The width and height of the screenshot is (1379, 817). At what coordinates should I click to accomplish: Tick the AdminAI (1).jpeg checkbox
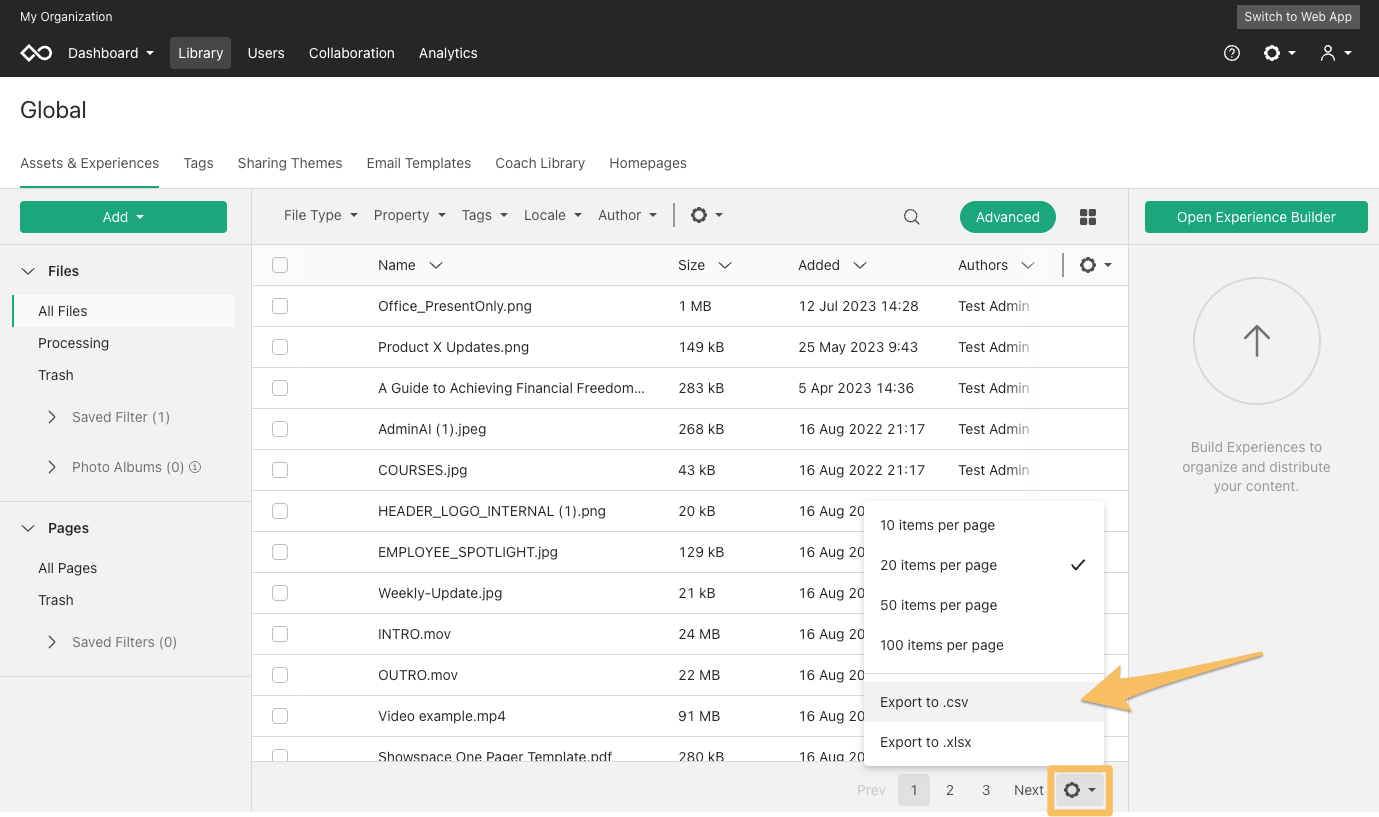click(280, 429)
